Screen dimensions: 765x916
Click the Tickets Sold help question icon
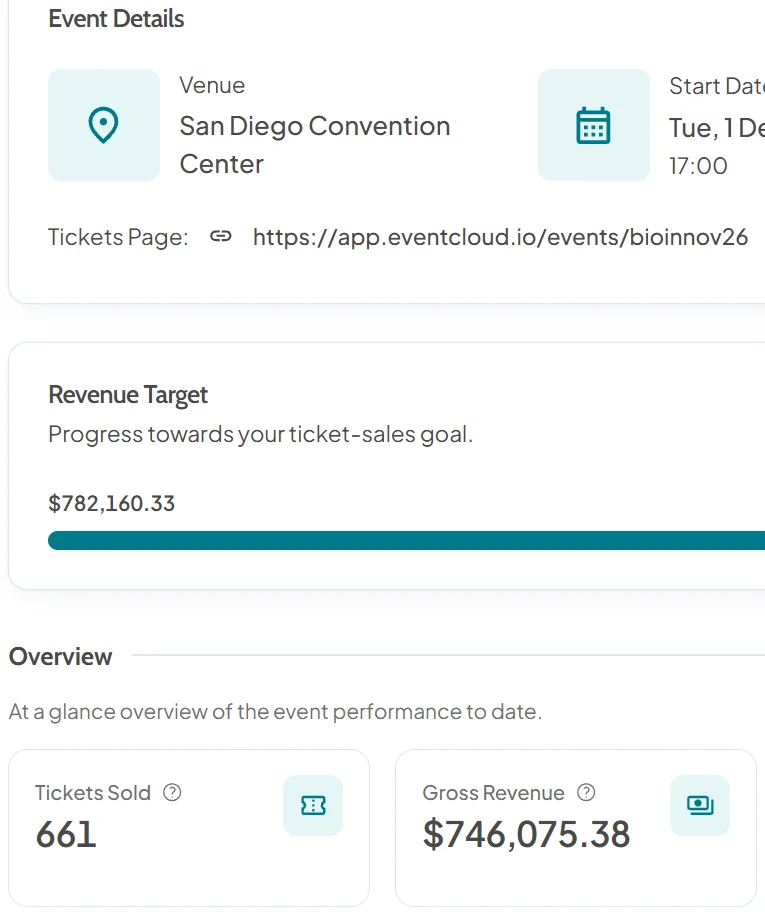pyautogui.click(x=172, y=793)
